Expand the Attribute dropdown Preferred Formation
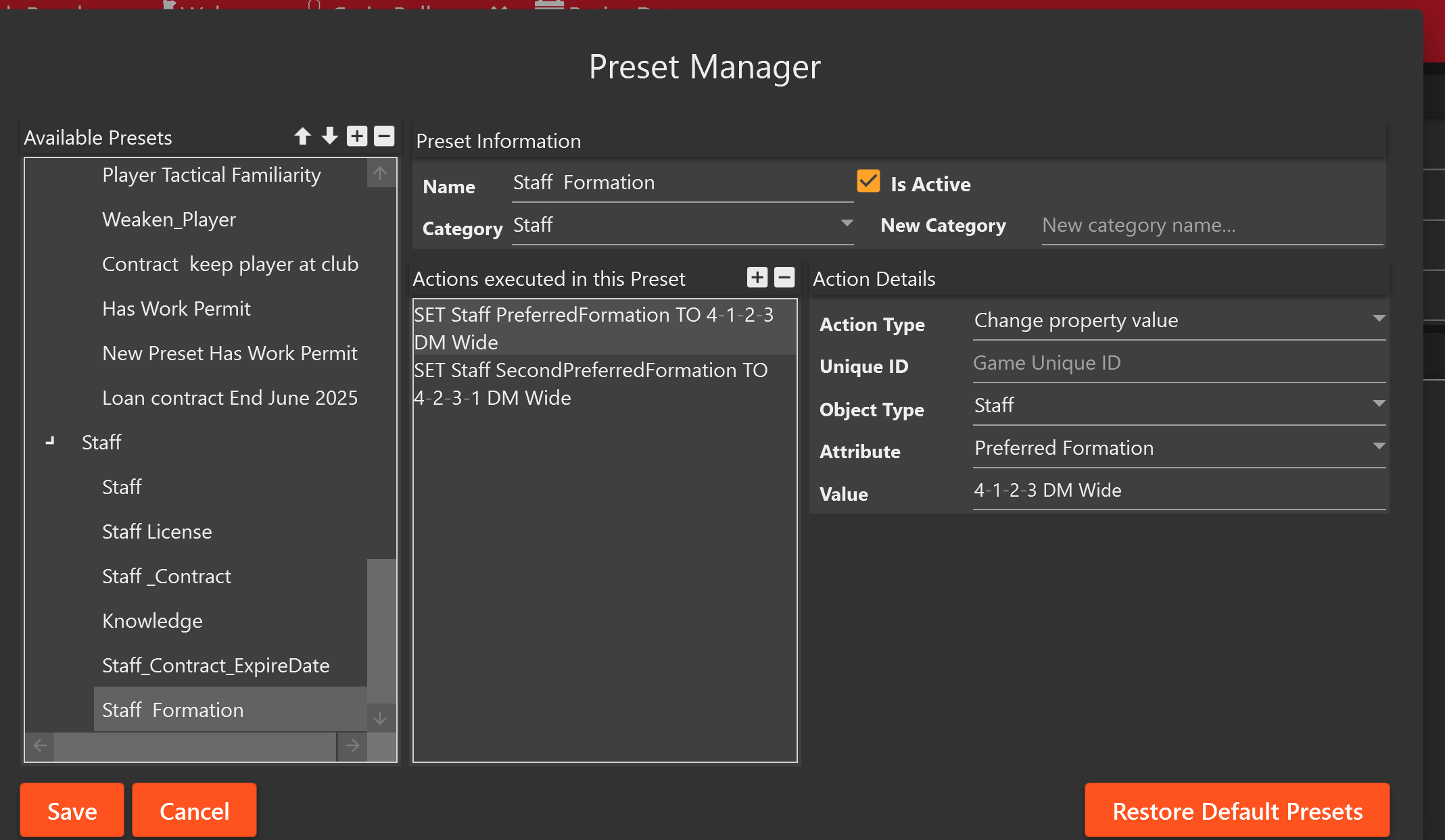 click(1179, 448)
